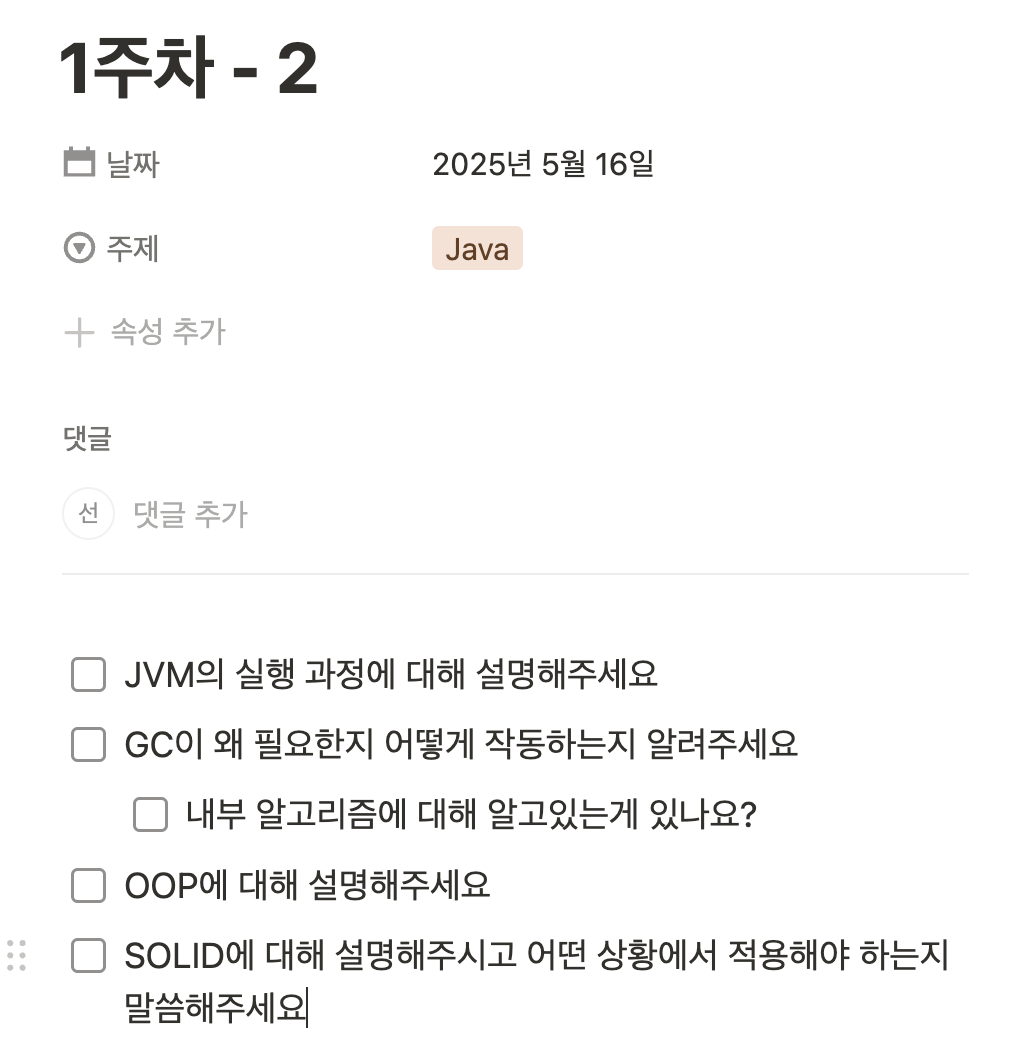Click the plus icon for 속성 추가

pos(79,332)
